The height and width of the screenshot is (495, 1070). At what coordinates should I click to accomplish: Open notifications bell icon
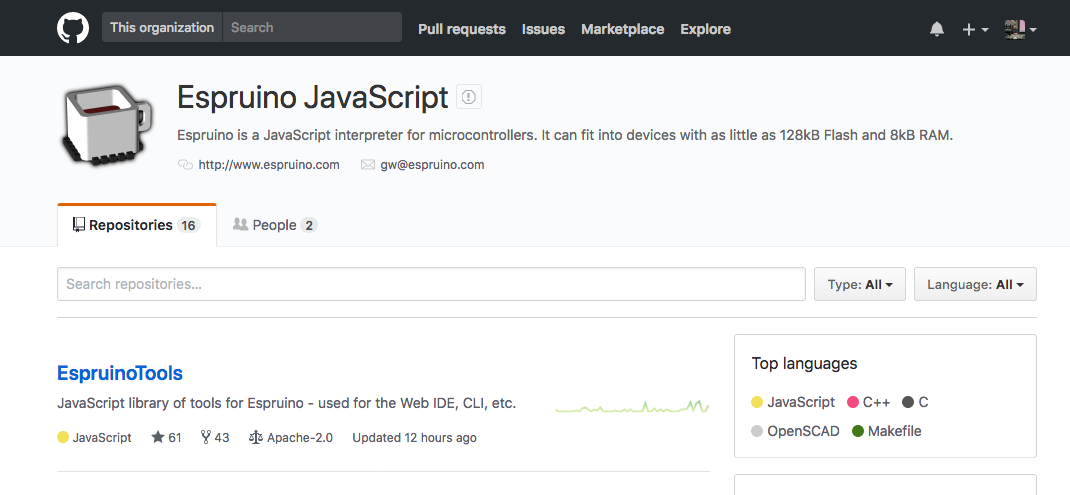937,29
